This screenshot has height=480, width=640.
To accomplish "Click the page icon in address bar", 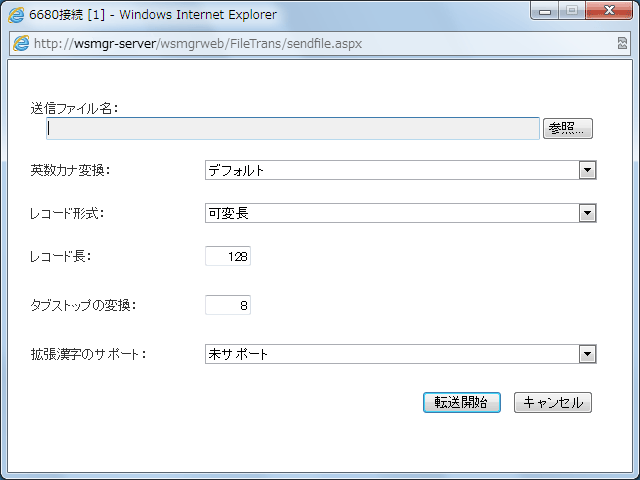I will tap(21, 43).
